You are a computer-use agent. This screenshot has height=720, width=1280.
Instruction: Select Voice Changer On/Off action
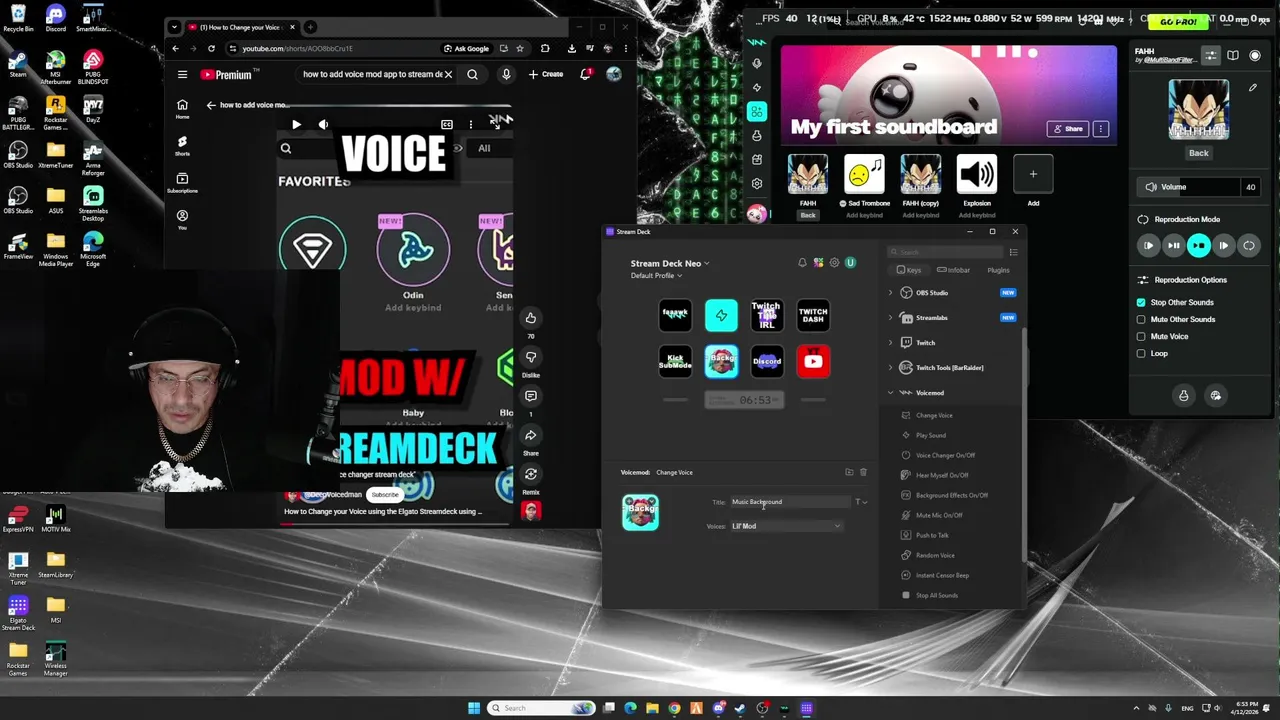pyautogui.click(x=945, y=455)
